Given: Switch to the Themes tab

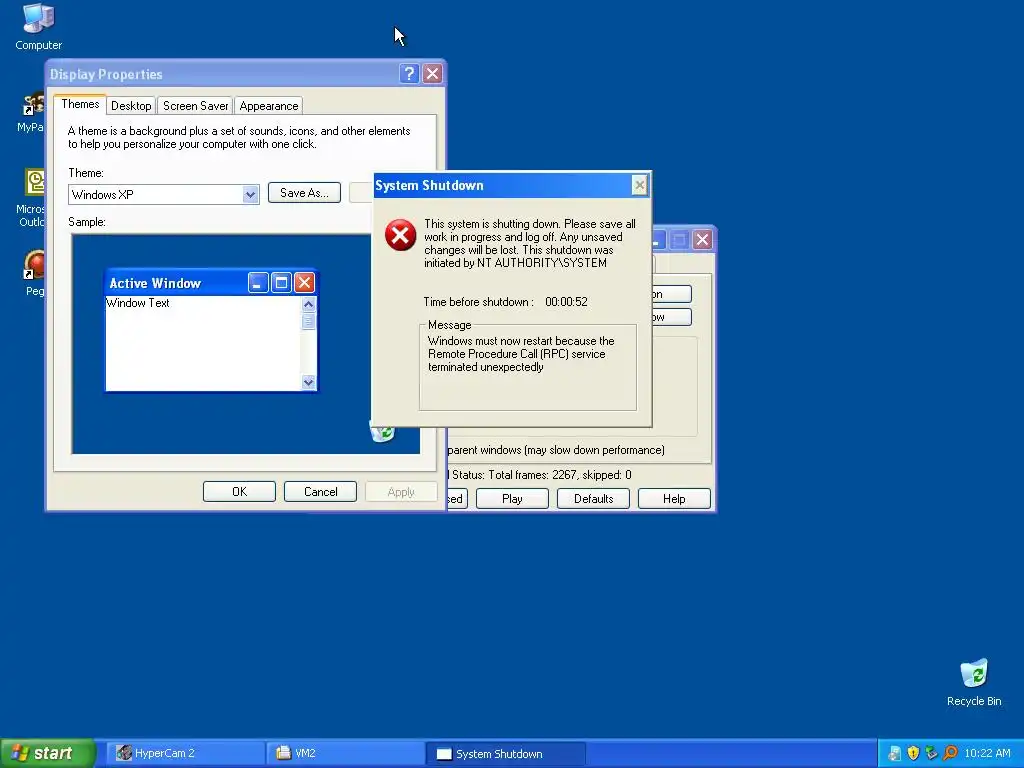Looking at the screenshot, I should pos(80,104).
